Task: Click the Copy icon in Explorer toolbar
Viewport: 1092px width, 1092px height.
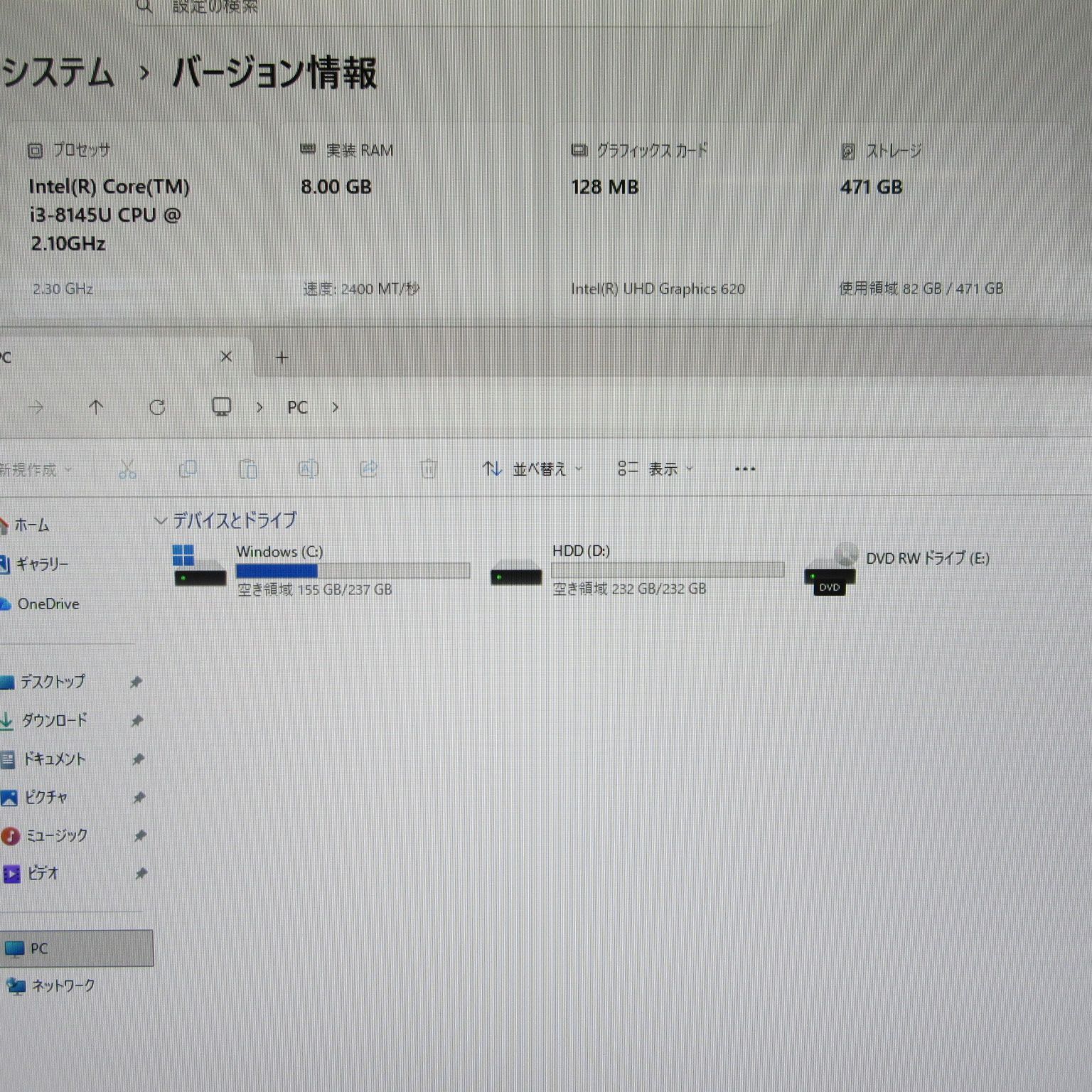Action: [x=188, y=469]
